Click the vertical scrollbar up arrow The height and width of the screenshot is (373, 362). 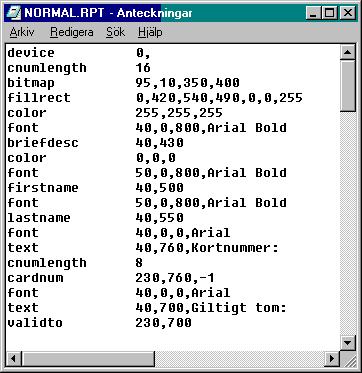tap(348, 53)
